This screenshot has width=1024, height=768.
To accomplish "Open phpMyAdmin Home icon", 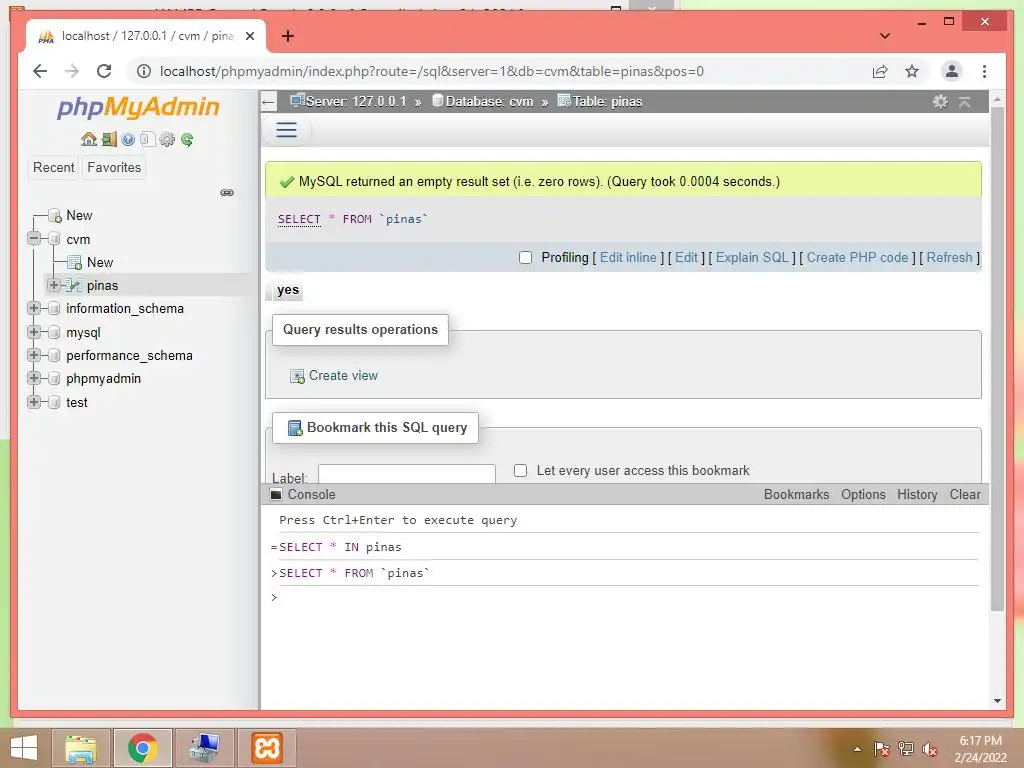I will pyautogui.click(x=89, y=139).
